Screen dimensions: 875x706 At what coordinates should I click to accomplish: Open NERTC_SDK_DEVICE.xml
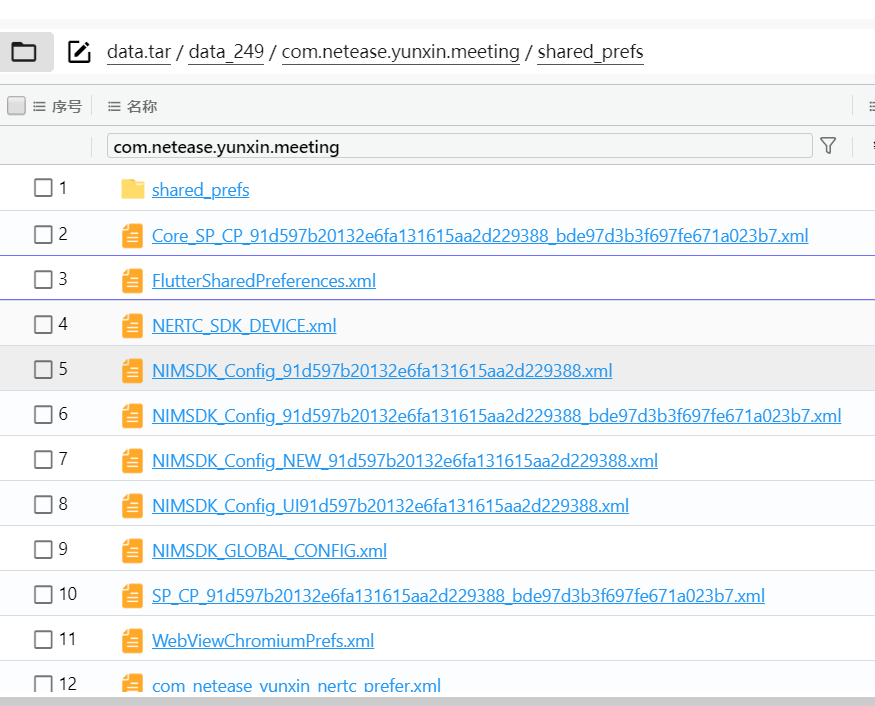[244, 326]
